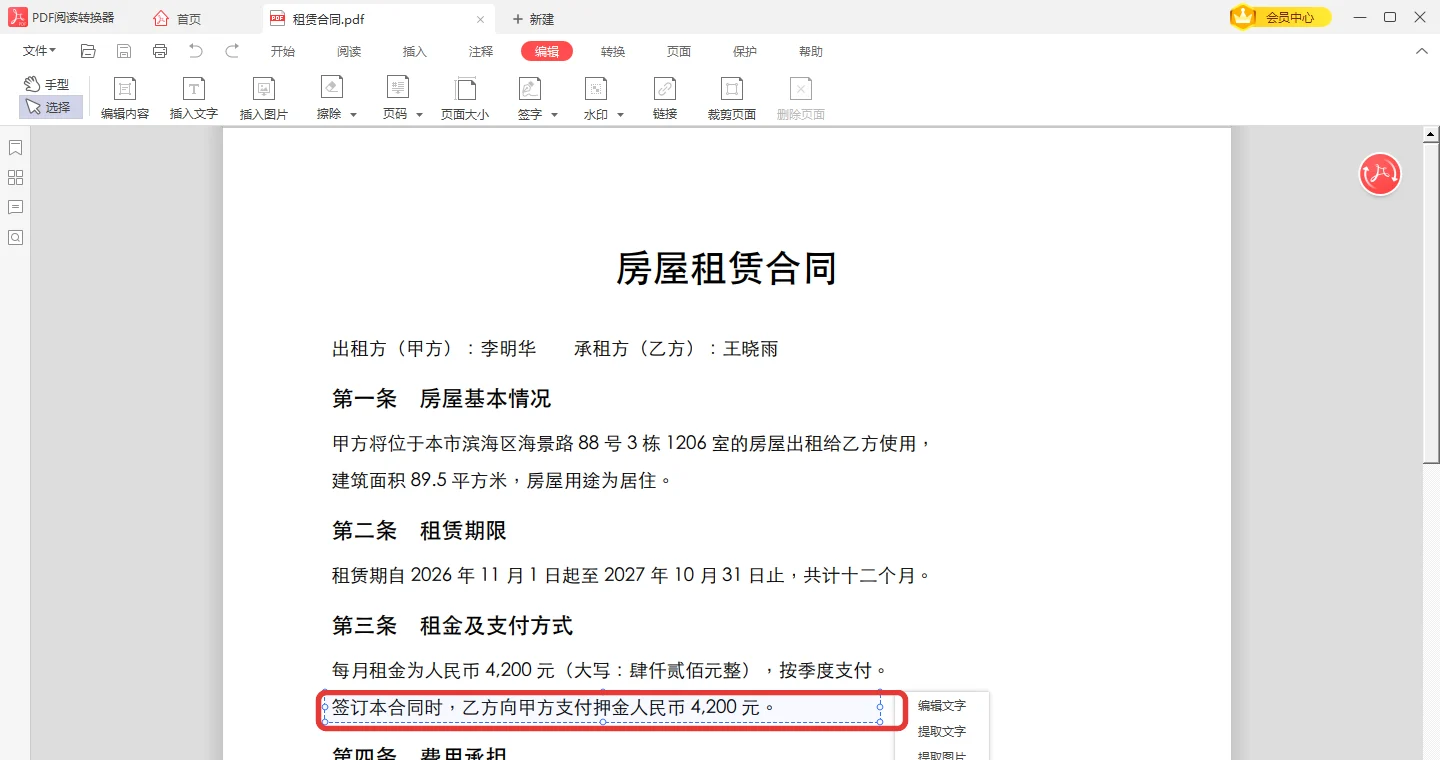1440x760 pixels.
Task: Expand the 页码 dropdown arrow
Action: tap(419, 115)
